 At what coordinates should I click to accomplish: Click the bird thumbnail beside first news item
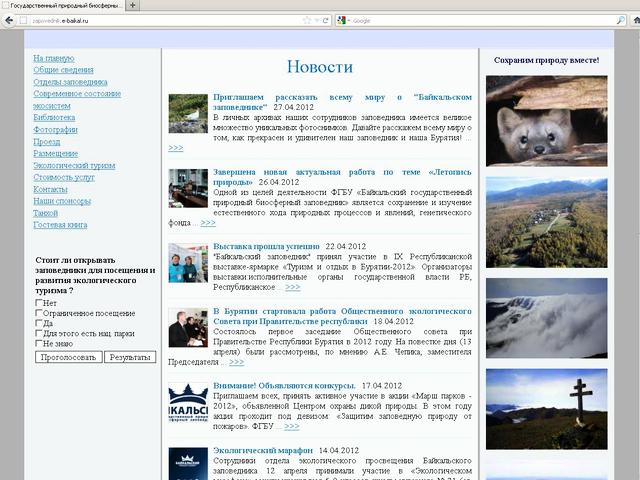[188, 113]
